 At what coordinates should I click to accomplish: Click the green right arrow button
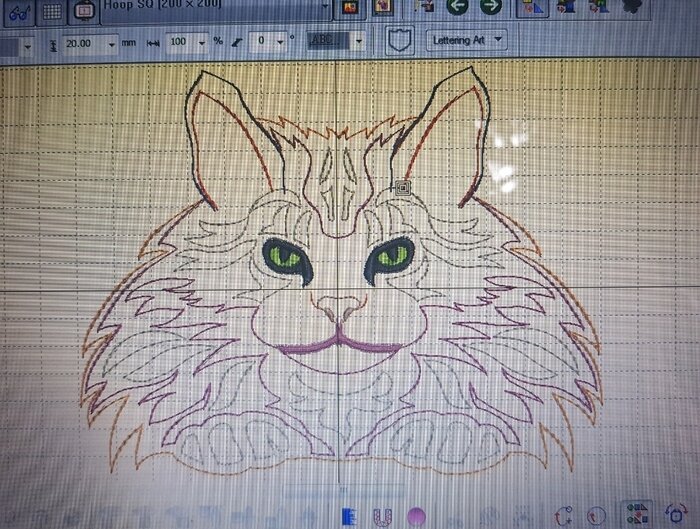tap(491, 6)
